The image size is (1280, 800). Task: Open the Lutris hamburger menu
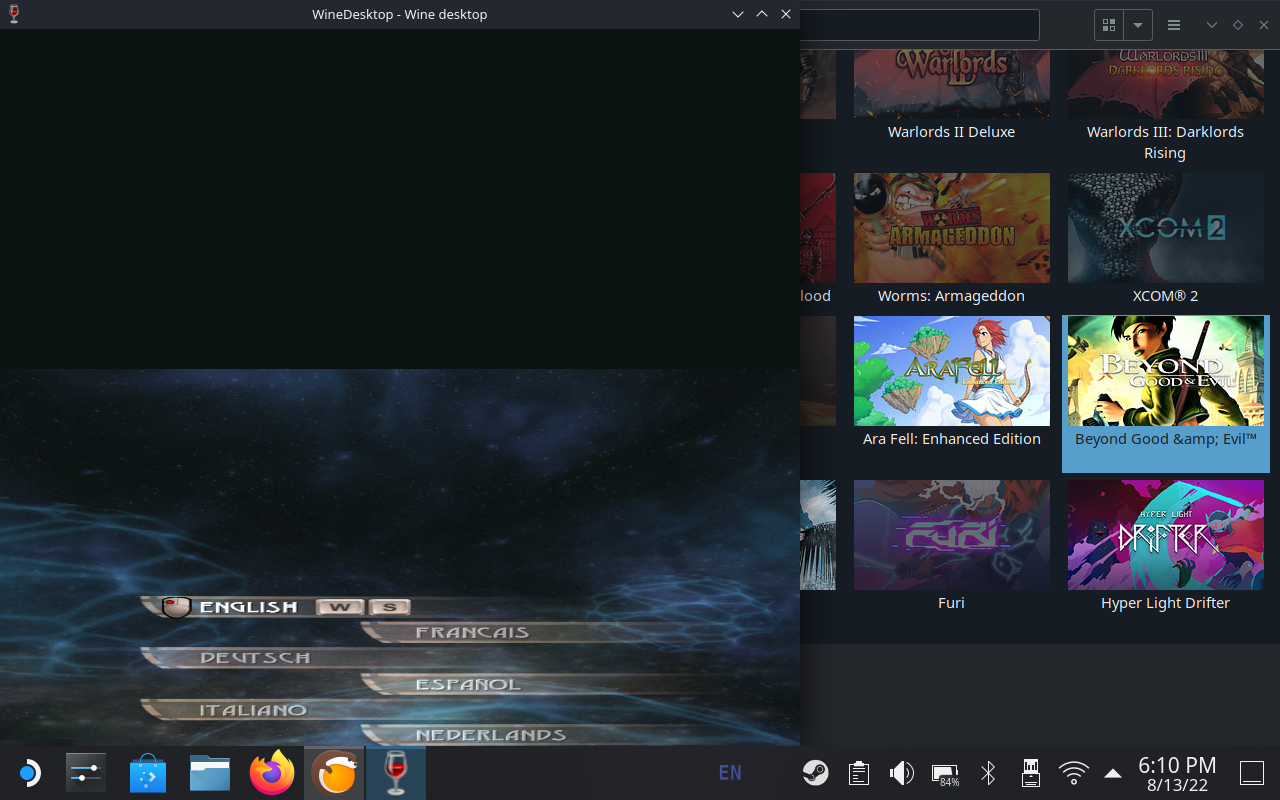(x=1174, y=25)
